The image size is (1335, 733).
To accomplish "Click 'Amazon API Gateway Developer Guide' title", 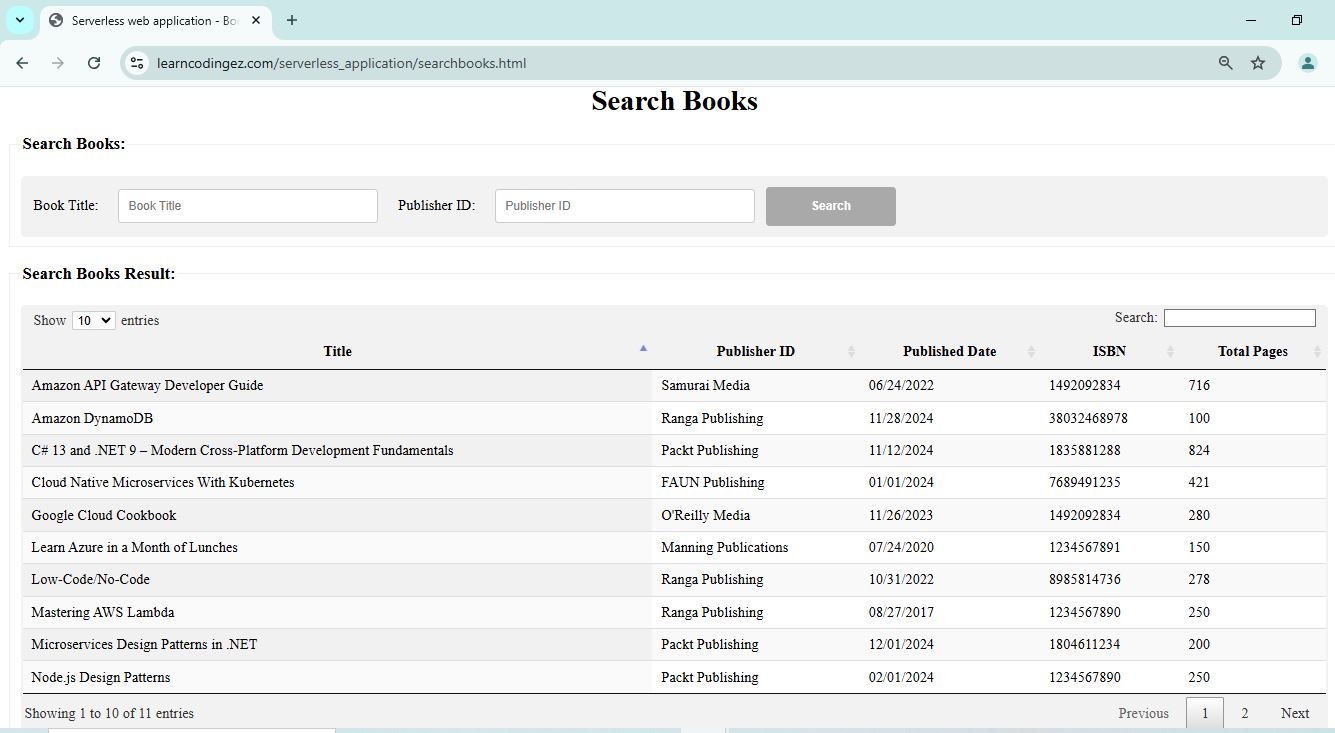I will 147,385.
